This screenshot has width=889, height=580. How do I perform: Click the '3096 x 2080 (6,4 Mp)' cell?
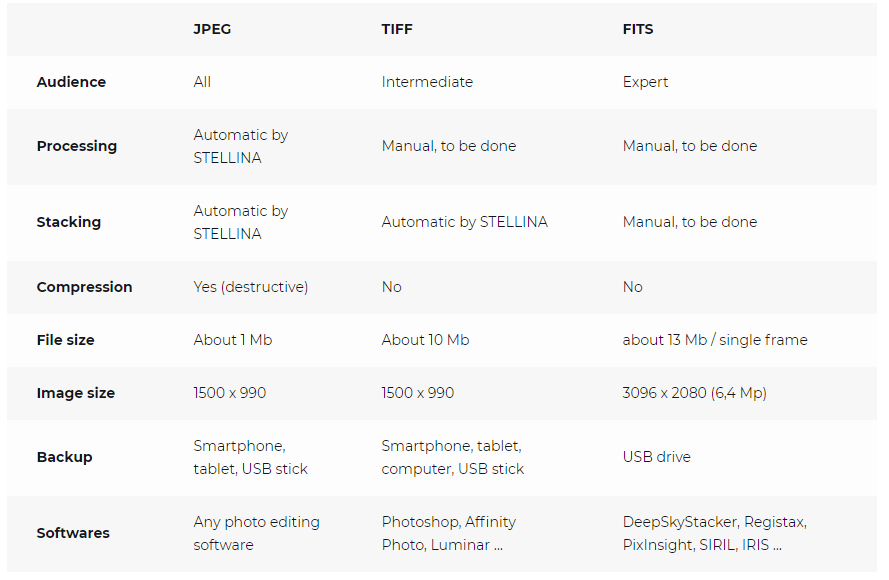point(695,393)
